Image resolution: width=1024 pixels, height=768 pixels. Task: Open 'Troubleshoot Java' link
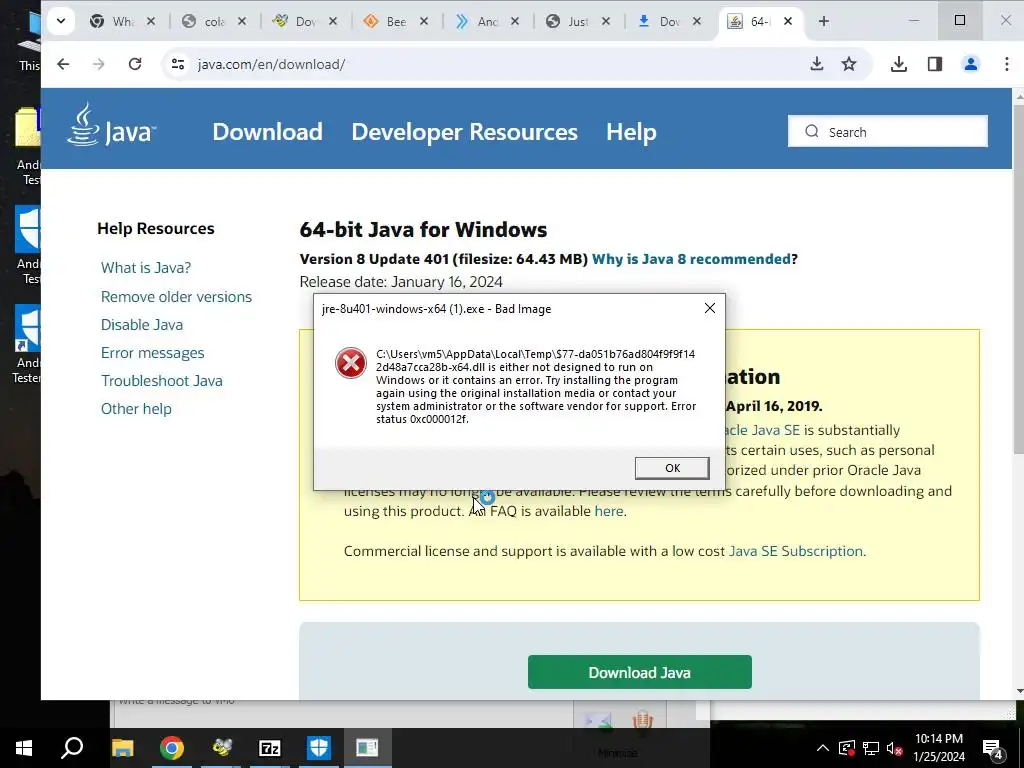pyautogui.click(x=161, y=381)
